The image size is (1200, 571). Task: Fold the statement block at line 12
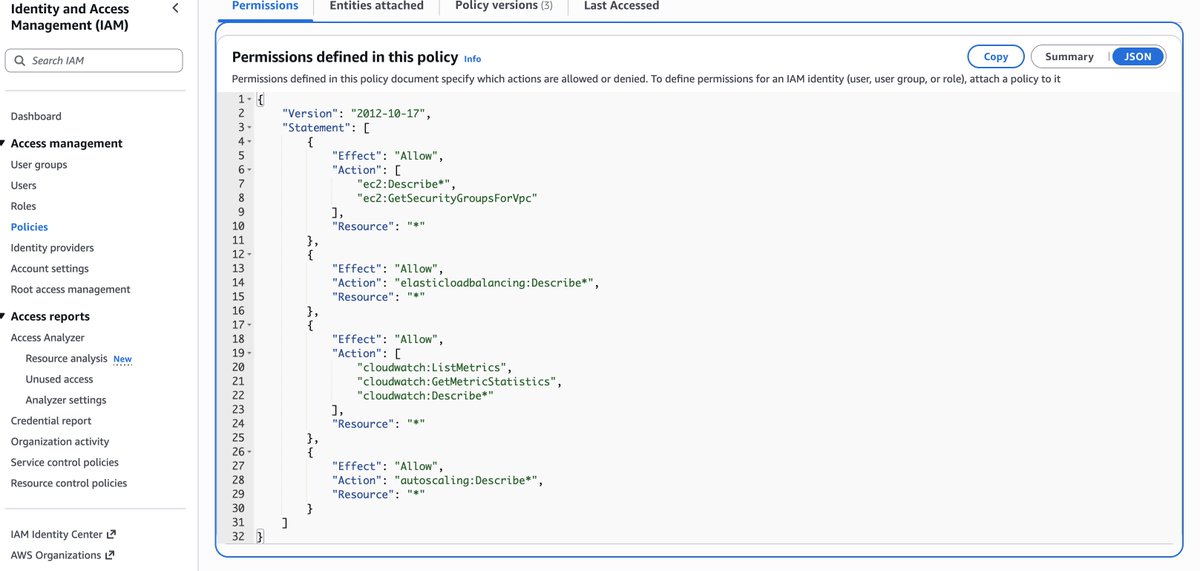point(250,255)
